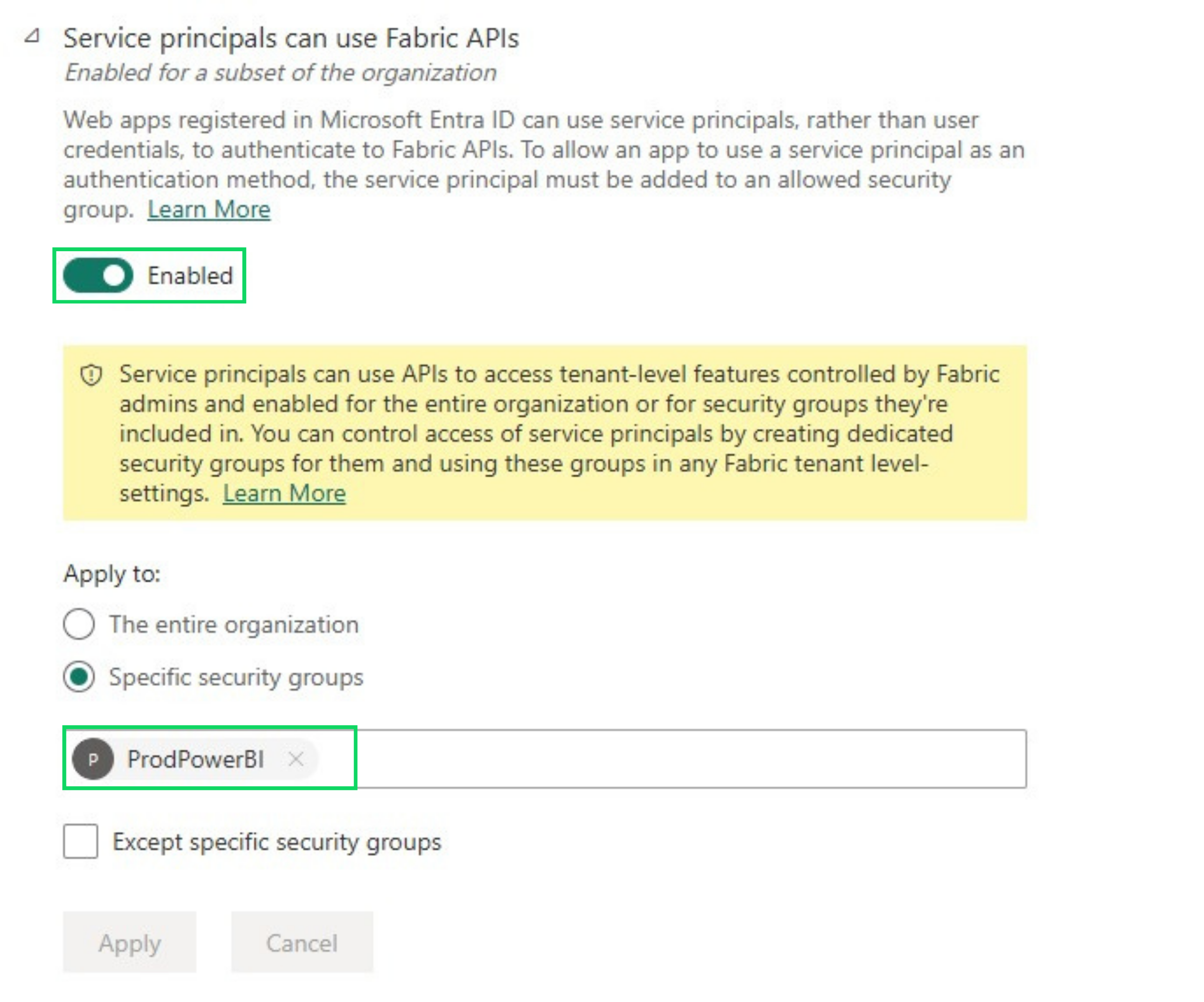Turn off the Enabled toggle switch
The image size is (1204, 1002).
click(98, 276)
